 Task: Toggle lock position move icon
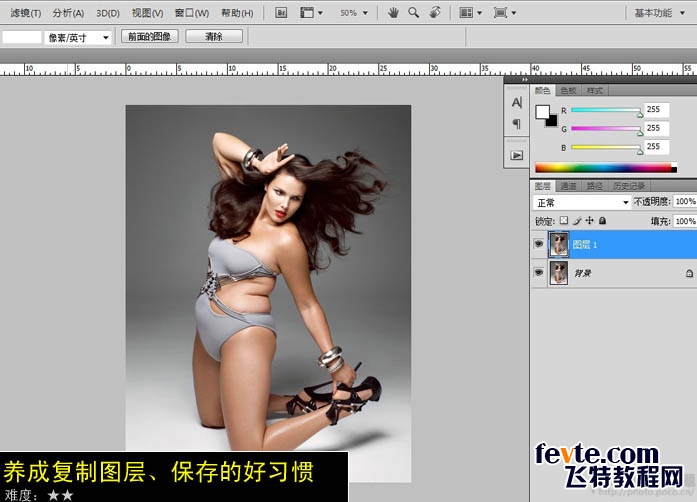tap(590, 220)
